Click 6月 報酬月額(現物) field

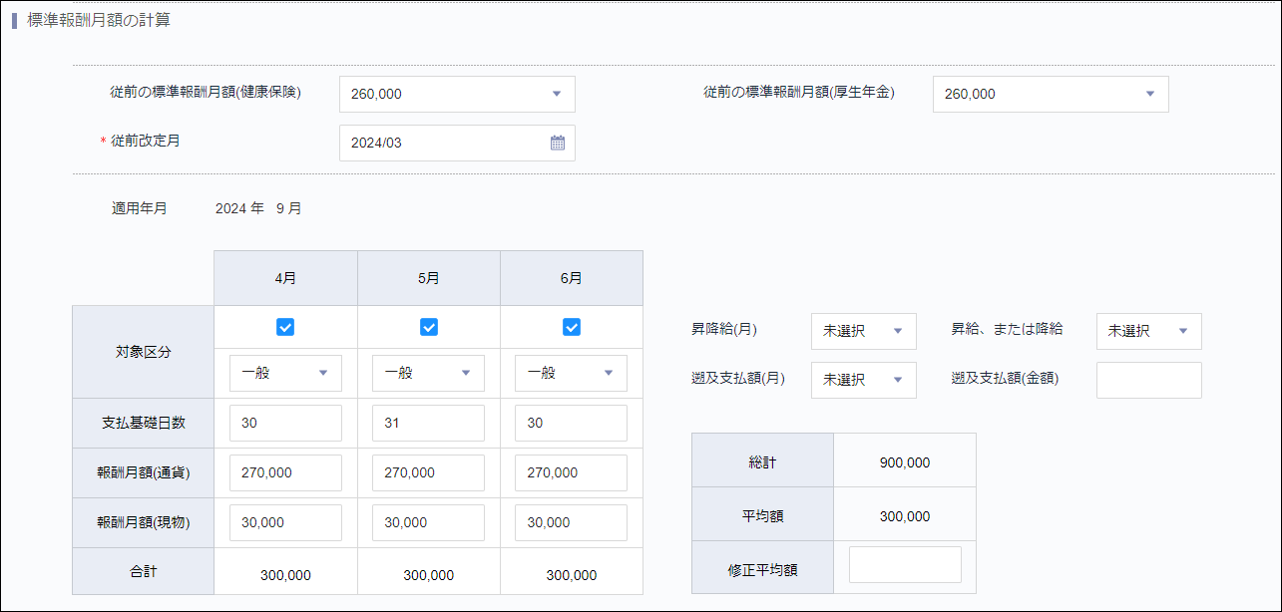click(x=571, y=523)
